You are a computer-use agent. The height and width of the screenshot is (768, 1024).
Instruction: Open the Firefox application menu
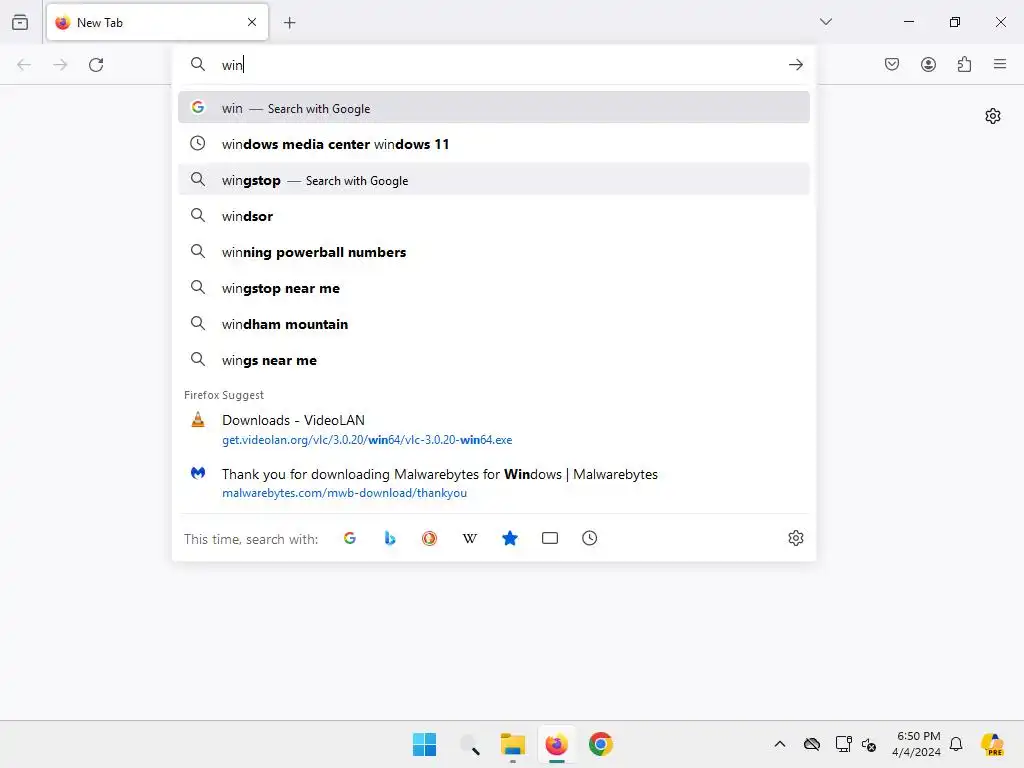click(1000, 64)
